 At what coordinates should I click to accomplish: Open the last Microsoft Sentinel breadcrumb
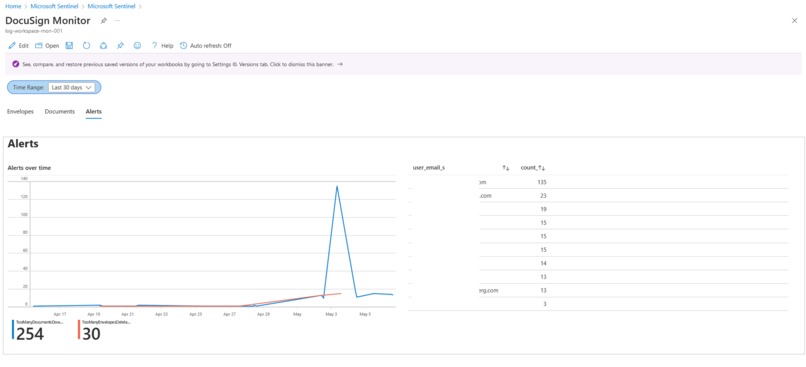pos(111,6)
